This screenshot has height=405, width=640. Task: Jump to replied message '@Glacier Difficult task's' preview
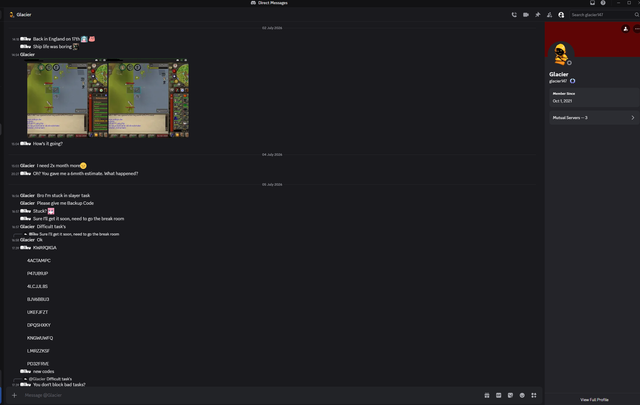click(50, 379)
